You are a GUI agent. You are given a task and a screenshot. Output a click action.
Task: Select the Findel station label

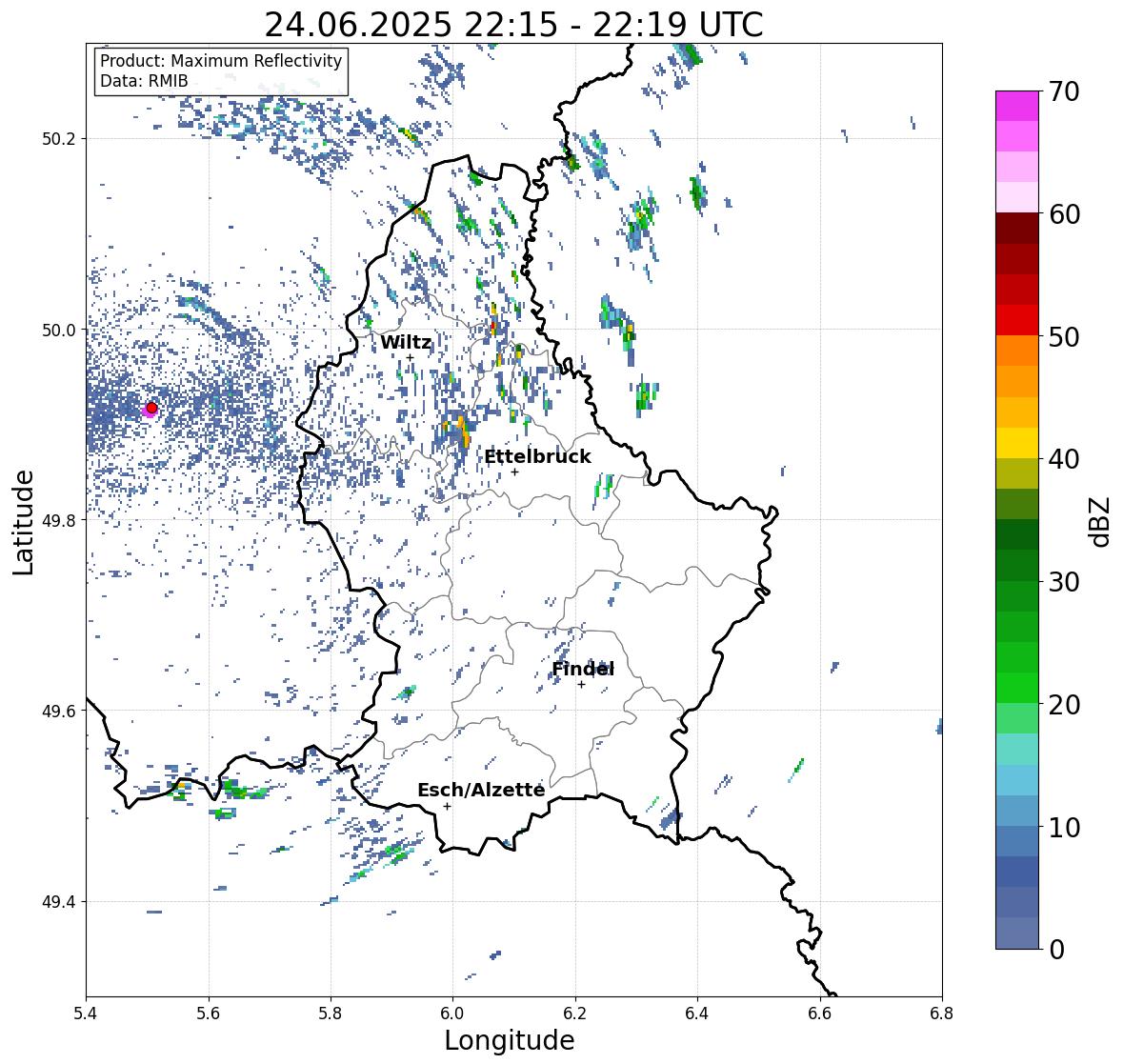click(x=583, y=670)
